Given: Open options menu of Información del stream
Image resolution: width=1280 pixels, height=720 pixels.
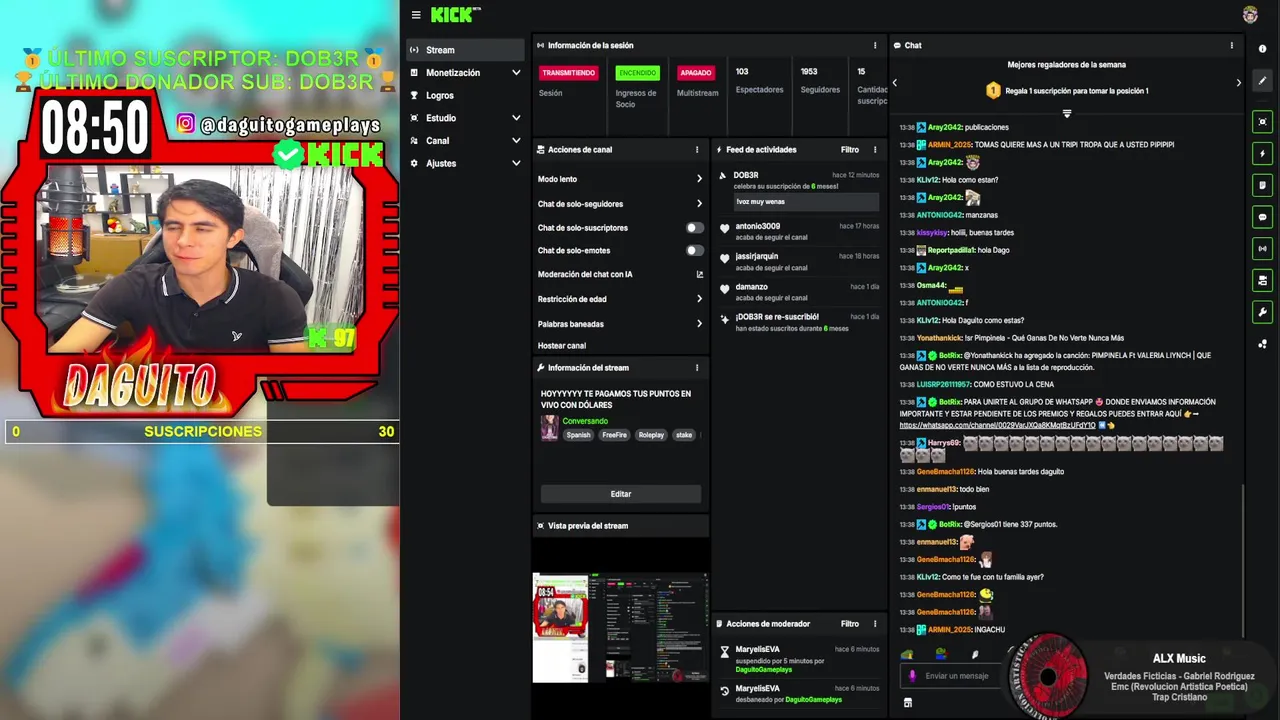Looking at the screenshot, I should point(697,368).
